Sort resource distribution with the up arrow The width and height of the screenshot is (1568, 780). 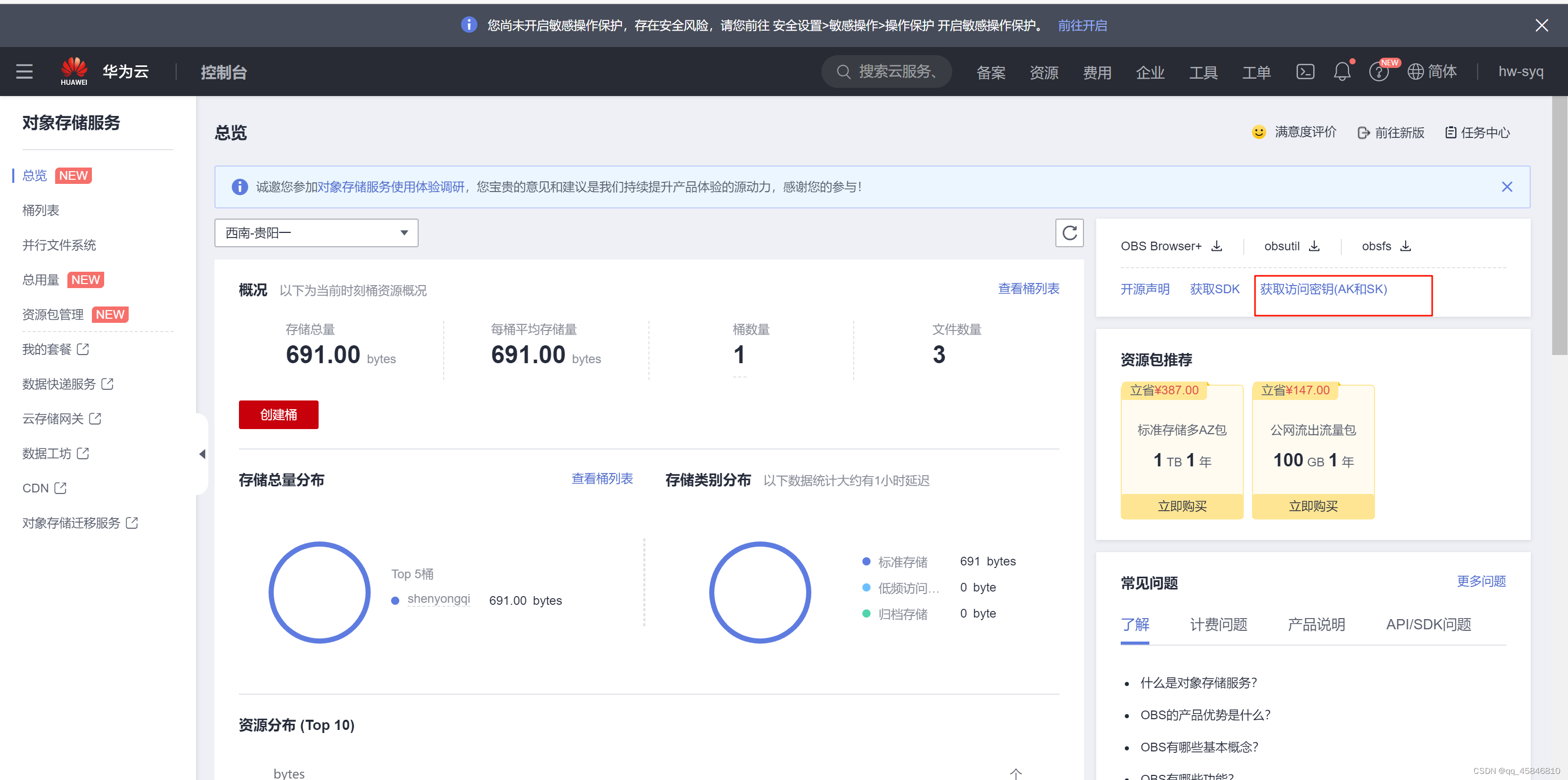pos(1016,773)
